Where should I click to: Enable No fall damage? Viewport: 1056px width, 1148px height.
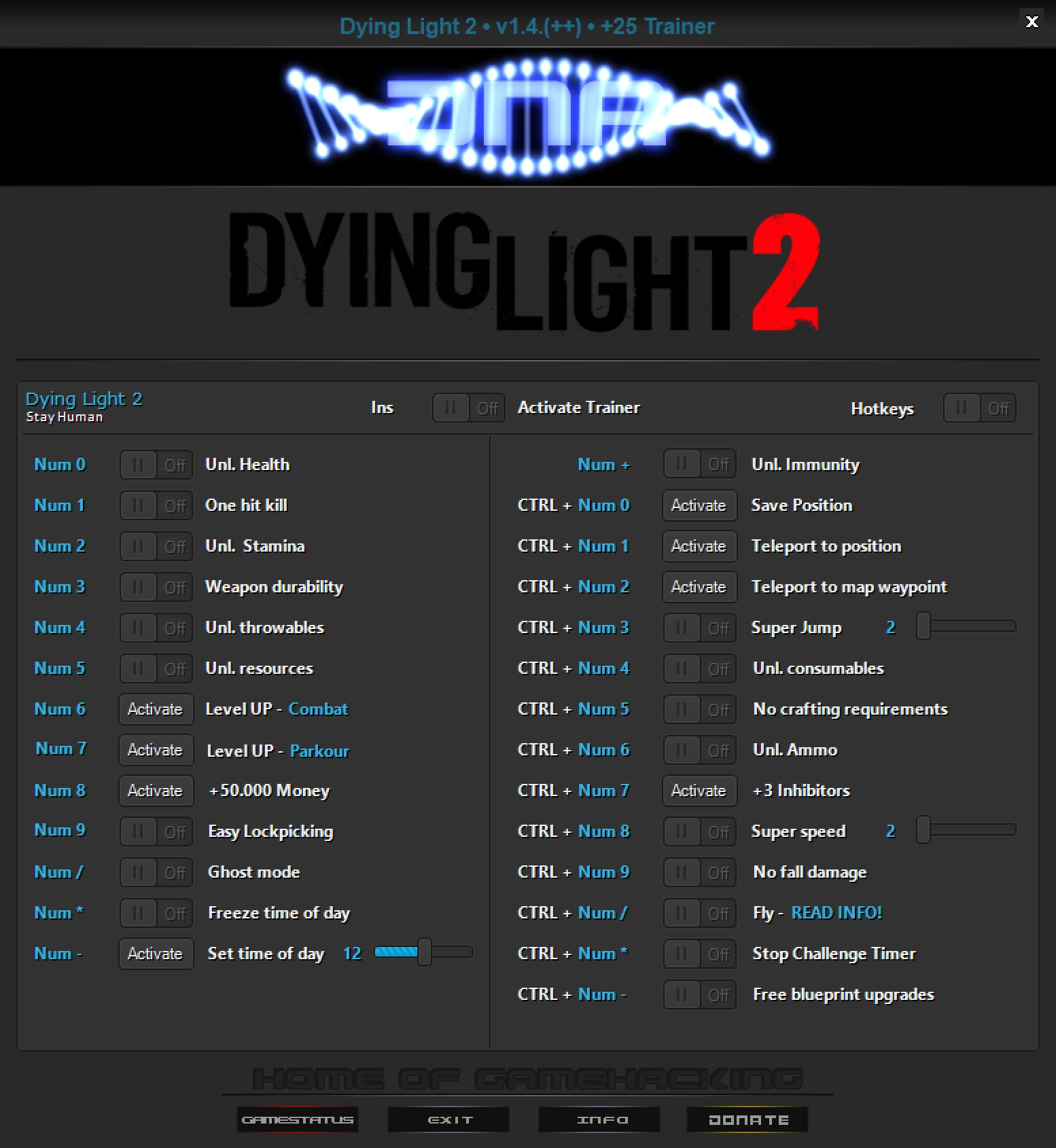point(700,872)
